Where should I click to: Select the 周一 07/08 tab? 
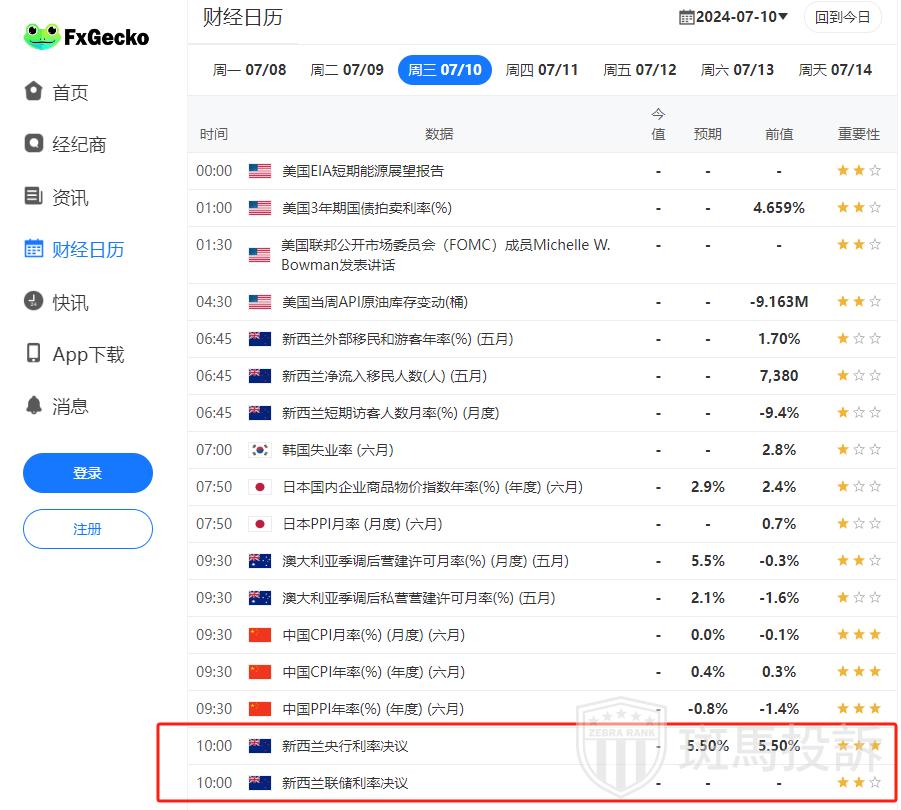249,70
